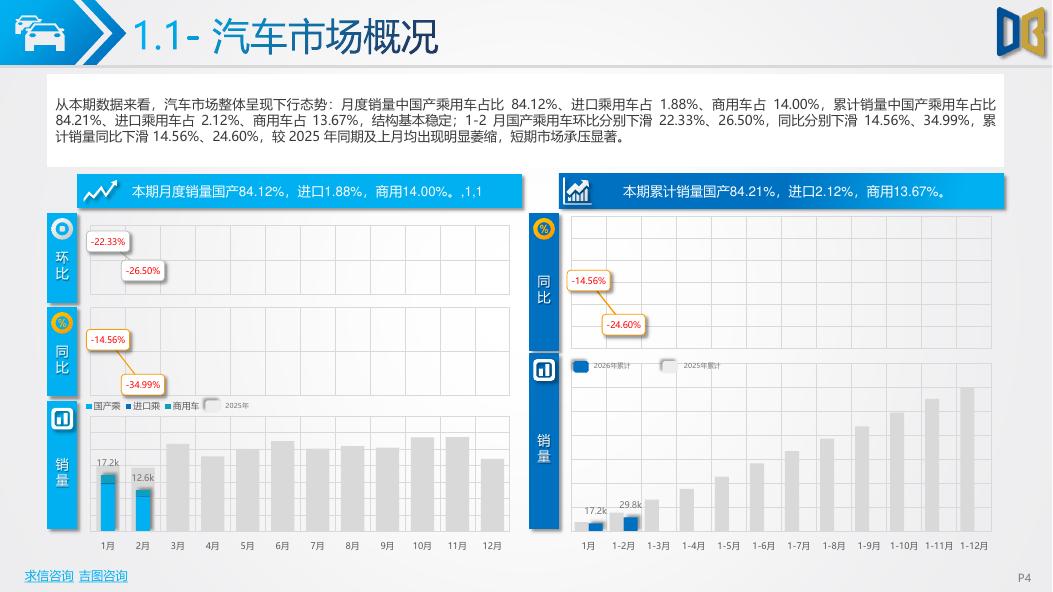Click the 17.2k value in the cumulative sales chart
Image resolution: width=1053 pixels, height=592 pixels.
pyautogui.click(x=595, y=511)
